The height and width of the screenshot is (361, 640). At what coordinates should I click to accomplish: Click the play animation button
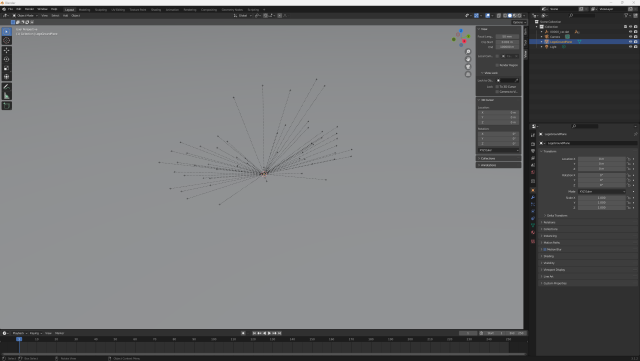[269, 333]
